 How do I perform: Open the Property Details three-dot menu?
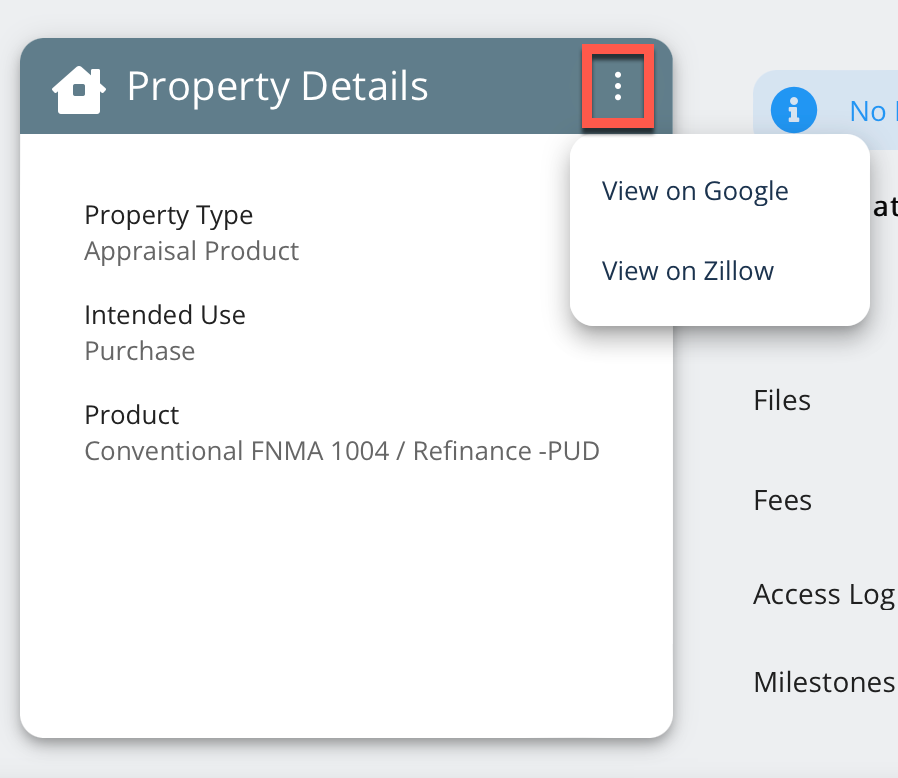[x=618, y=86]
